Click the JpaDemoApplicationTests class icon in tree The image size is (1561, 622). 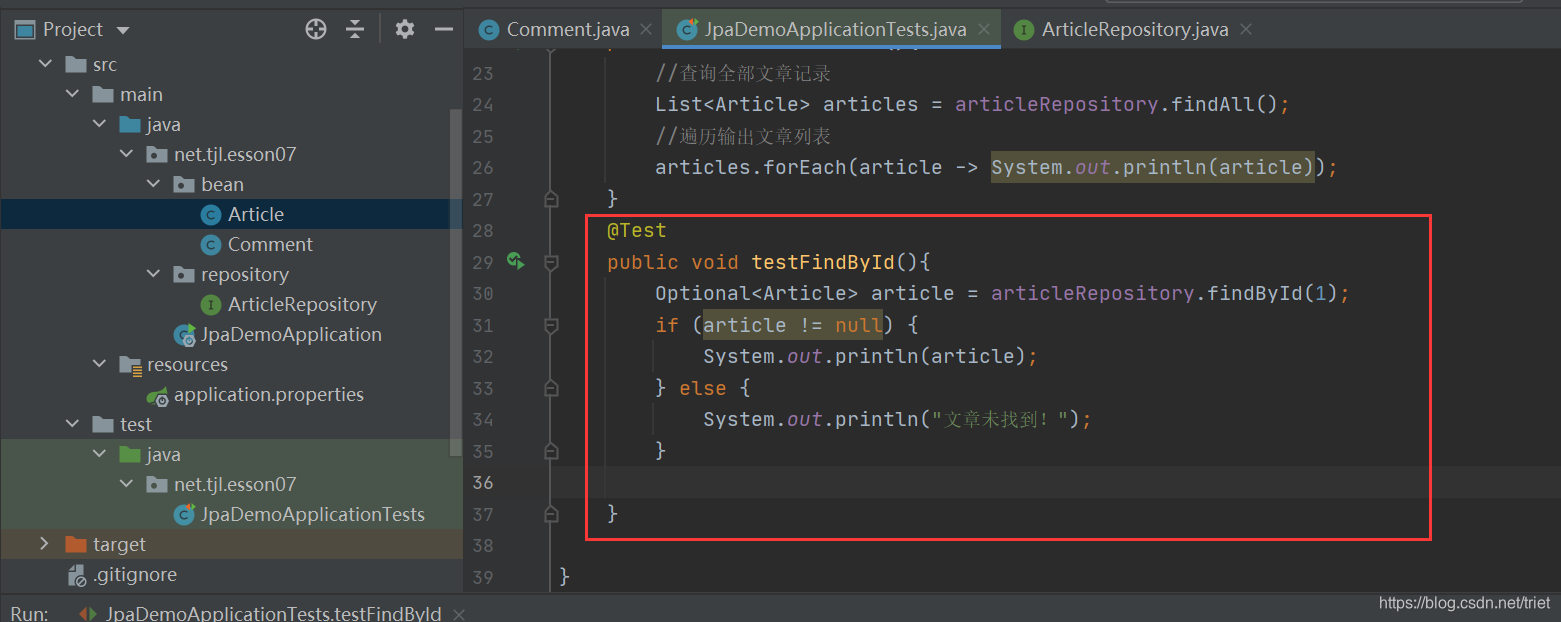click(x=184, y=515)
